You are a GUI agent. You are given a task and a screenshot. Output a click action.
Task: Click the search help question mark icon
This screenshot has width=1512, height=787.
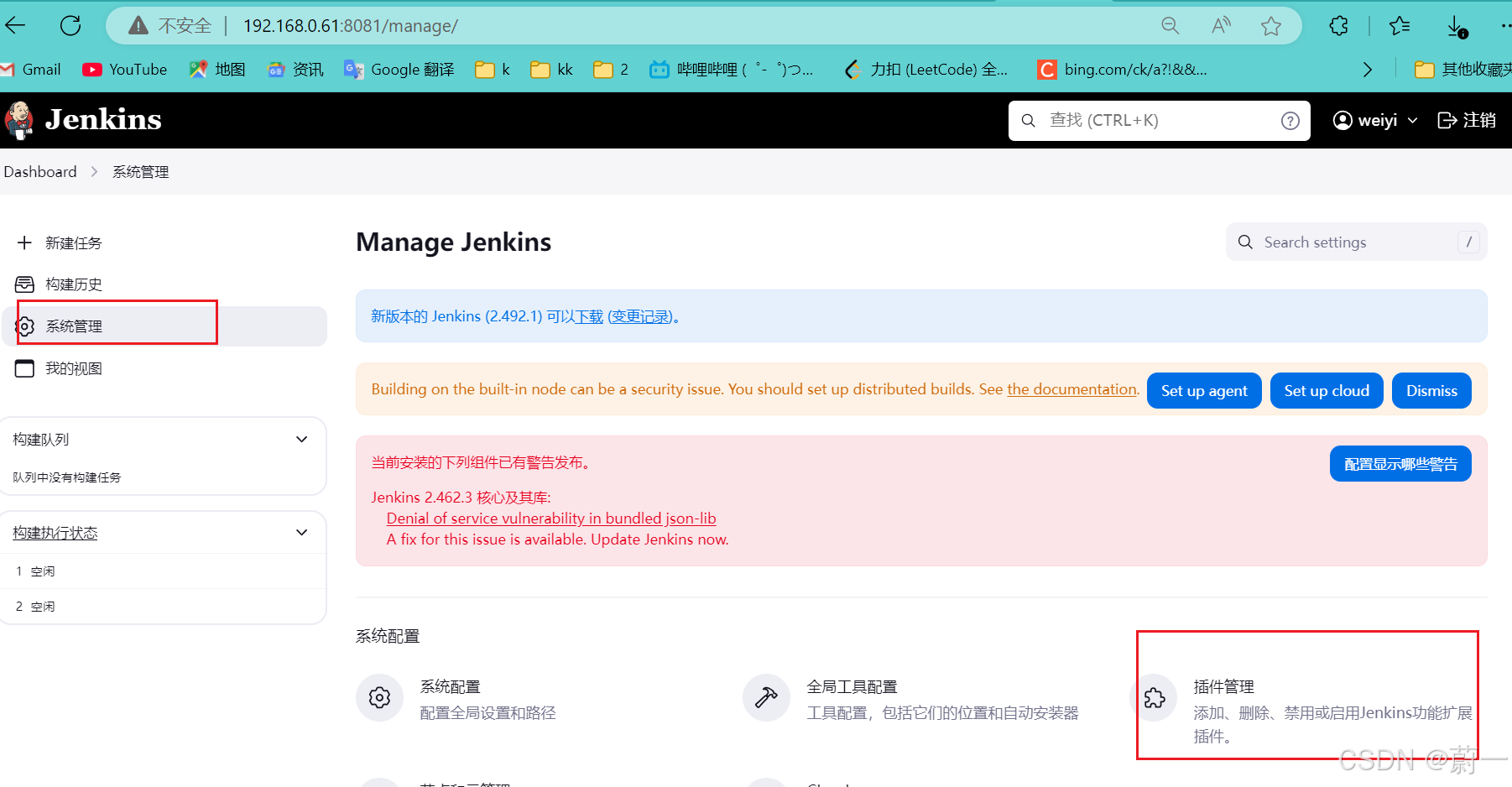click(x=1290, y=121)
